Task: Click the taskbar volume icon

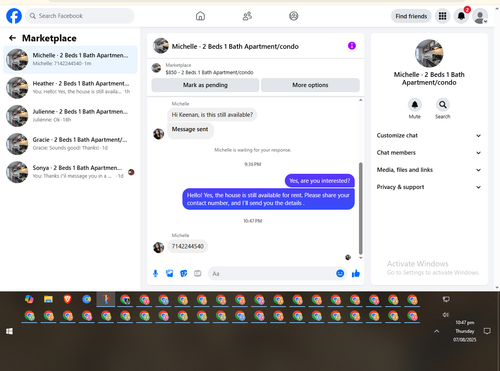Action: coord(446,315)
